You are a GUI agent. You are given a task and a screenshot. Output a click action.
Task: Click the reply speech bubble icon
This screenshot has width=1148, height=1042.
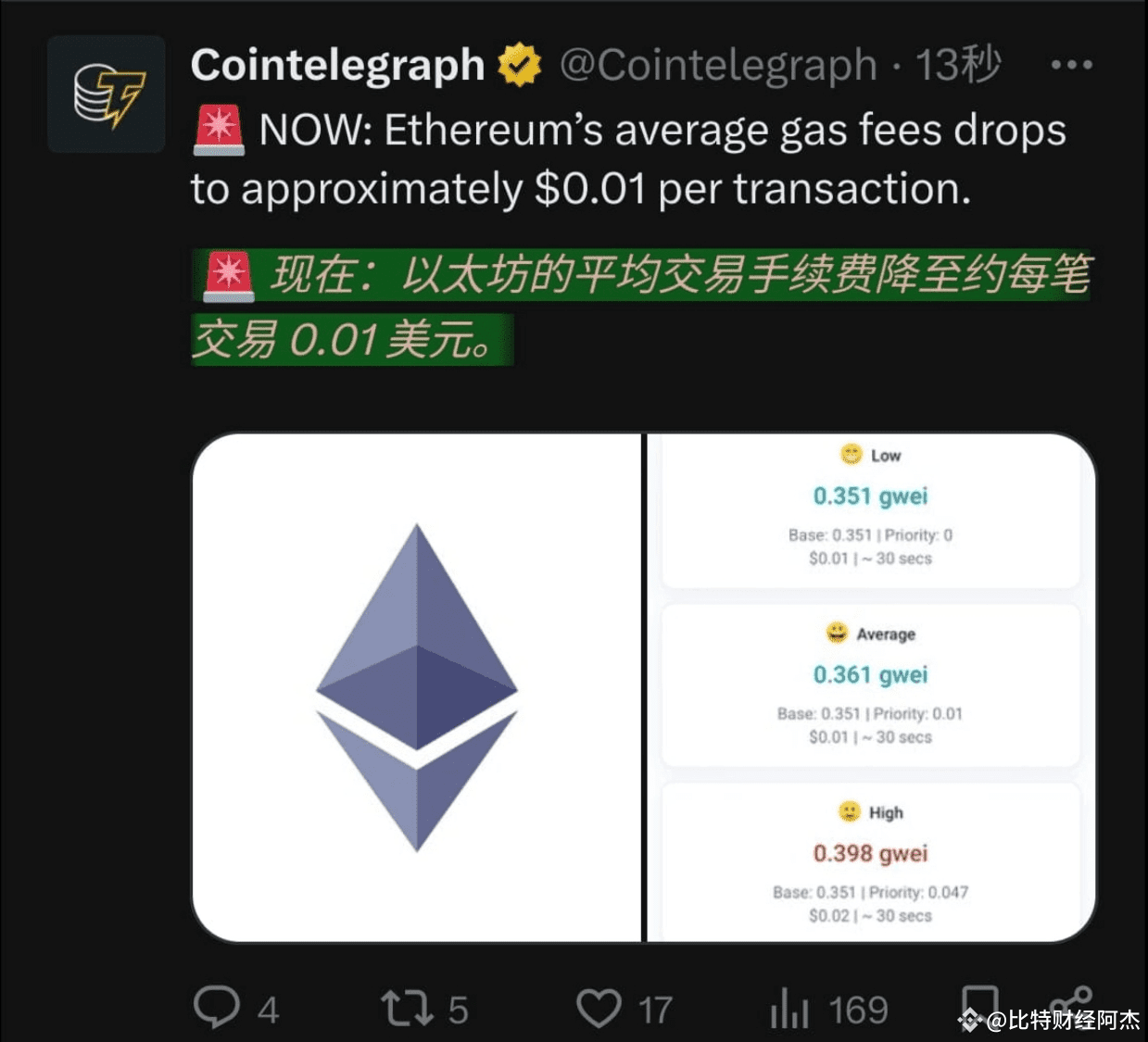pyautogui.click(x=216, y=1008)
